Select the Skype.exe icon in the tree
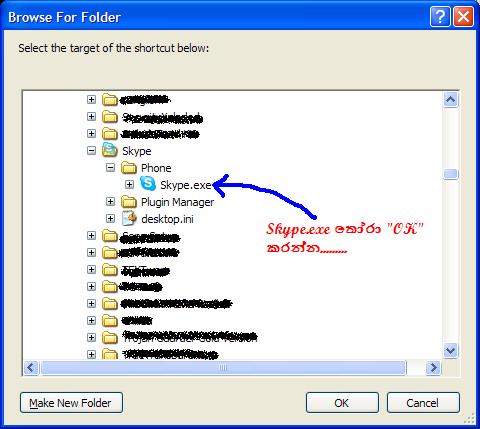Screen dimensions: 480x429 tap(148, 184)
